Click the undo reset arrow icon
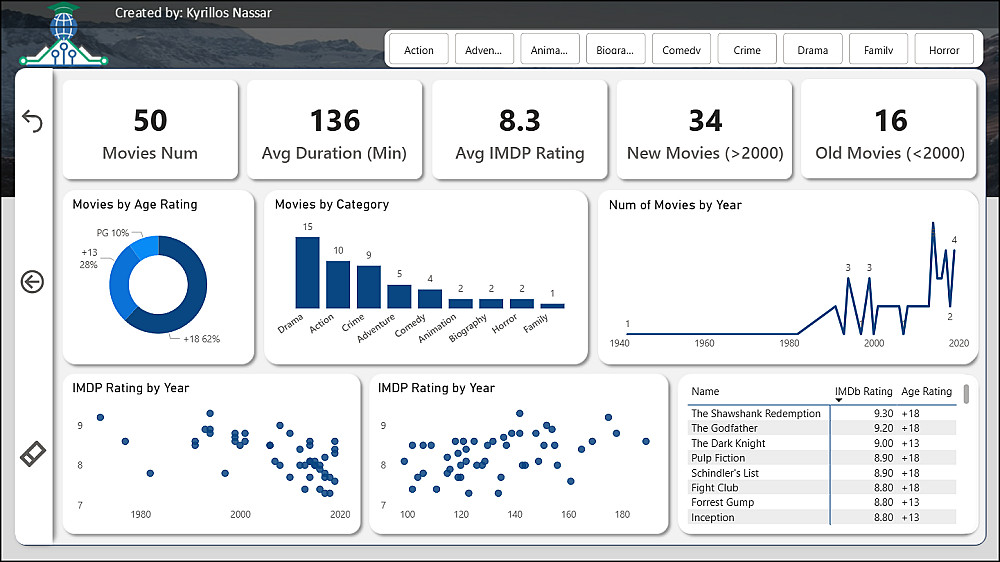This screenshot has height=562, width=1000. [x=32, y=121]
